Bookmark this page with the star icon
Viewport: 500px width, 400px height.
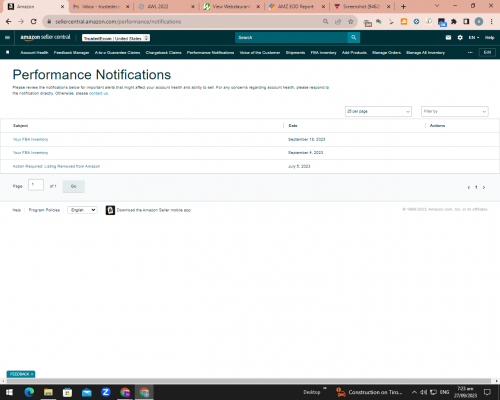(x=350, y=22)
